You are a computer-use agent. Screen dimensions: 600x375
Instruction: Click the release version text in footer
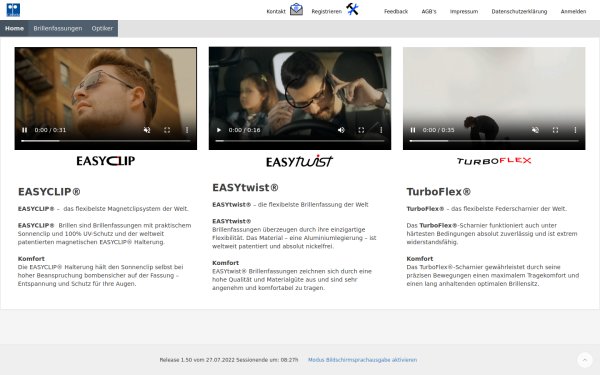[x=229, y=360]
